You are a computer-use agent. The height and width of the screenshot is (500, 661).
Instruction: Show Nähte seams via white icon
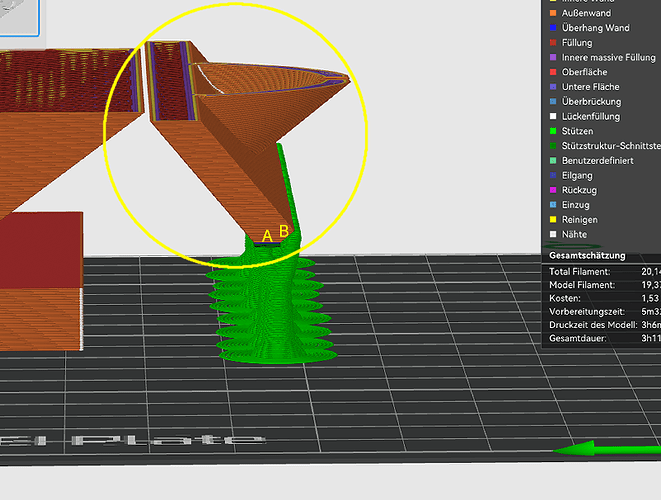tap(553, 234)
